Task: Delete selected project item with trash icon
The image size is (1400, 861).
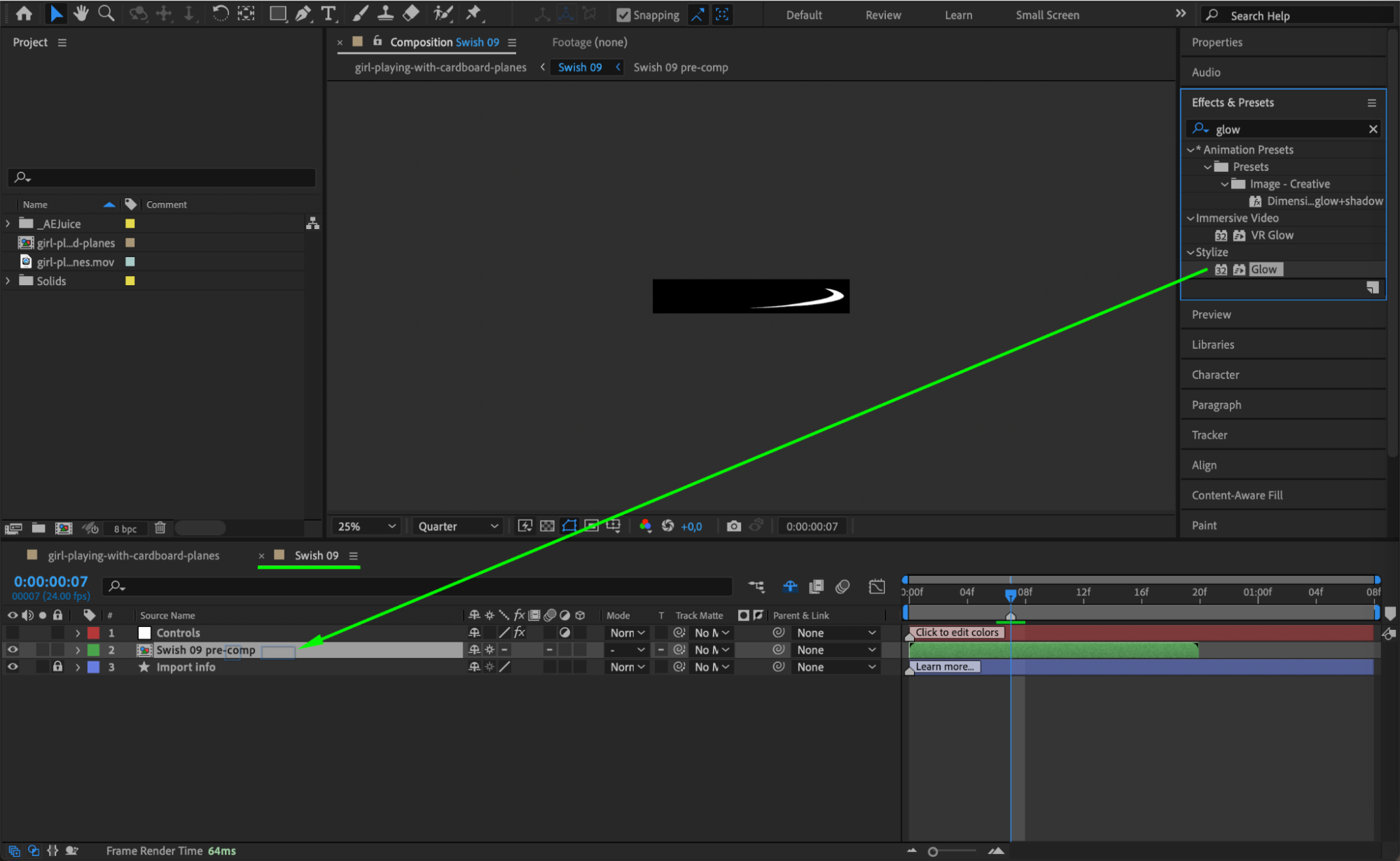Action: [x=160, y=528]
